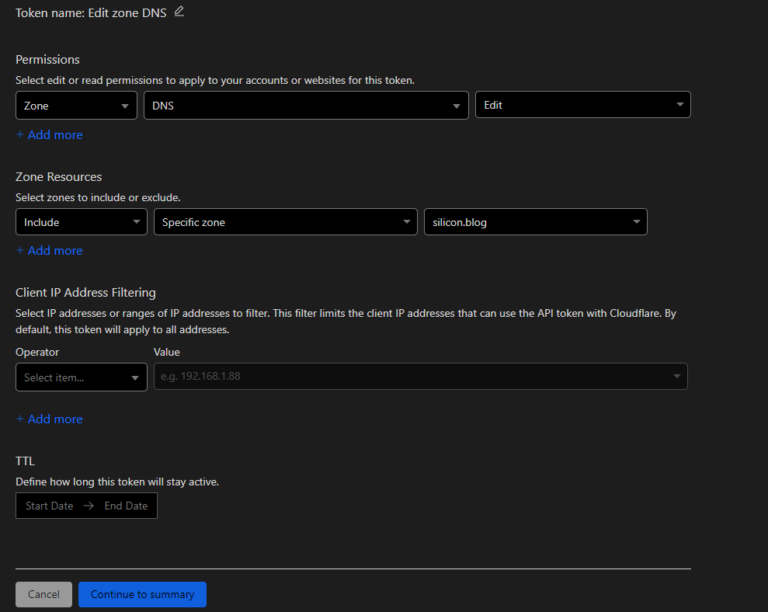Open the Zone permission scope dropdown
Viewport: 768px width, 612px height.
76,105
